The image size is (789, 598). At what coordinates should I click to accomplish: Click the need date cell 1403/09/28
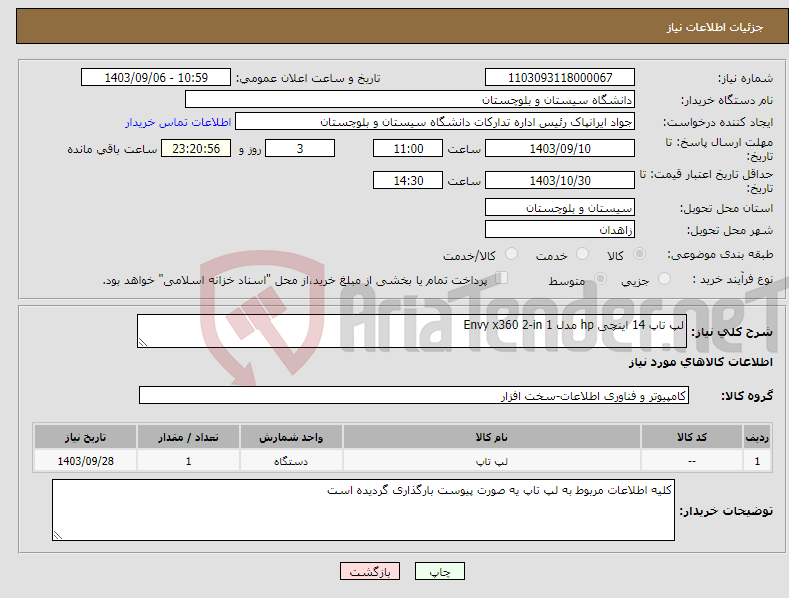(86, 461)
